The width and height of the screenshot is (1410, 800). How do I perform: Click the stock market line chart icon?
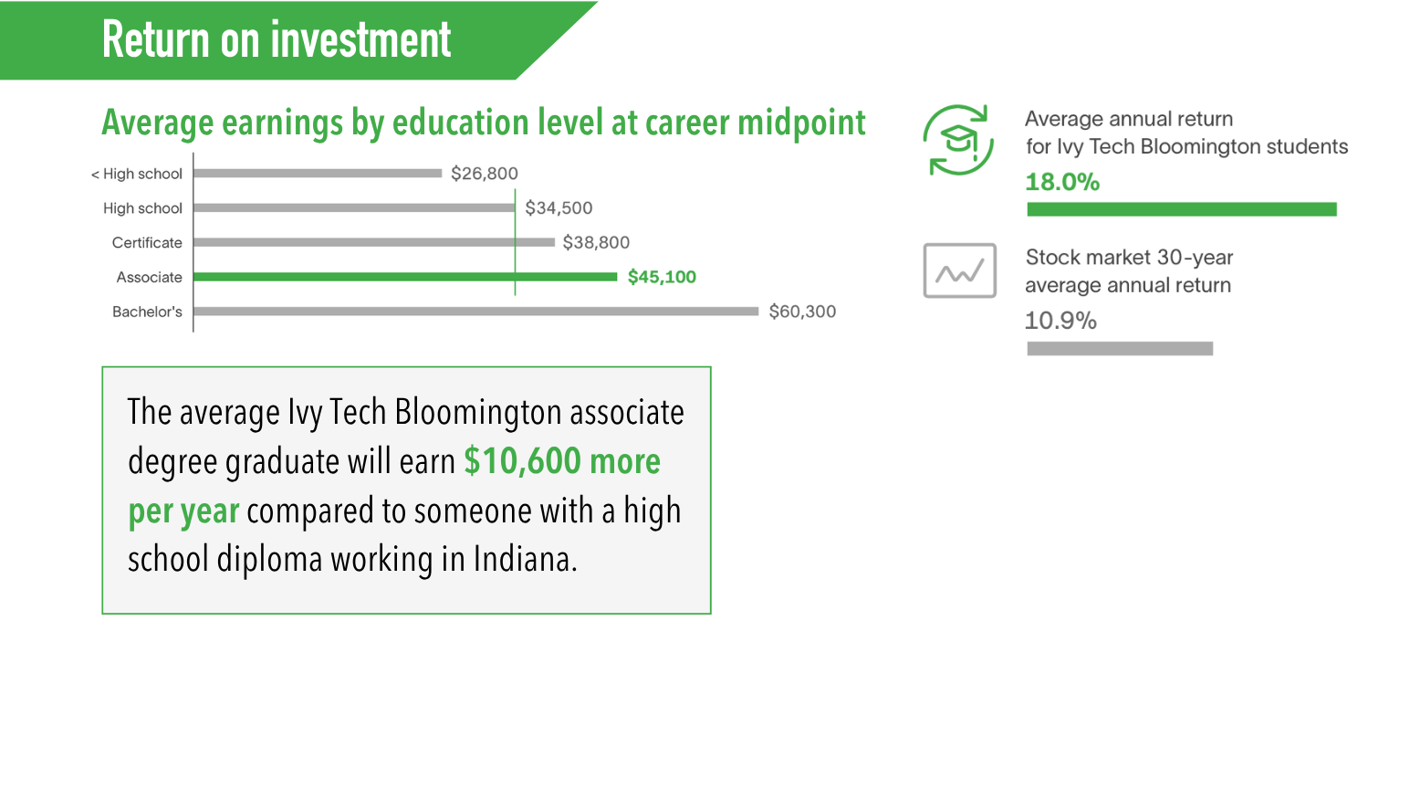[959, 270]
